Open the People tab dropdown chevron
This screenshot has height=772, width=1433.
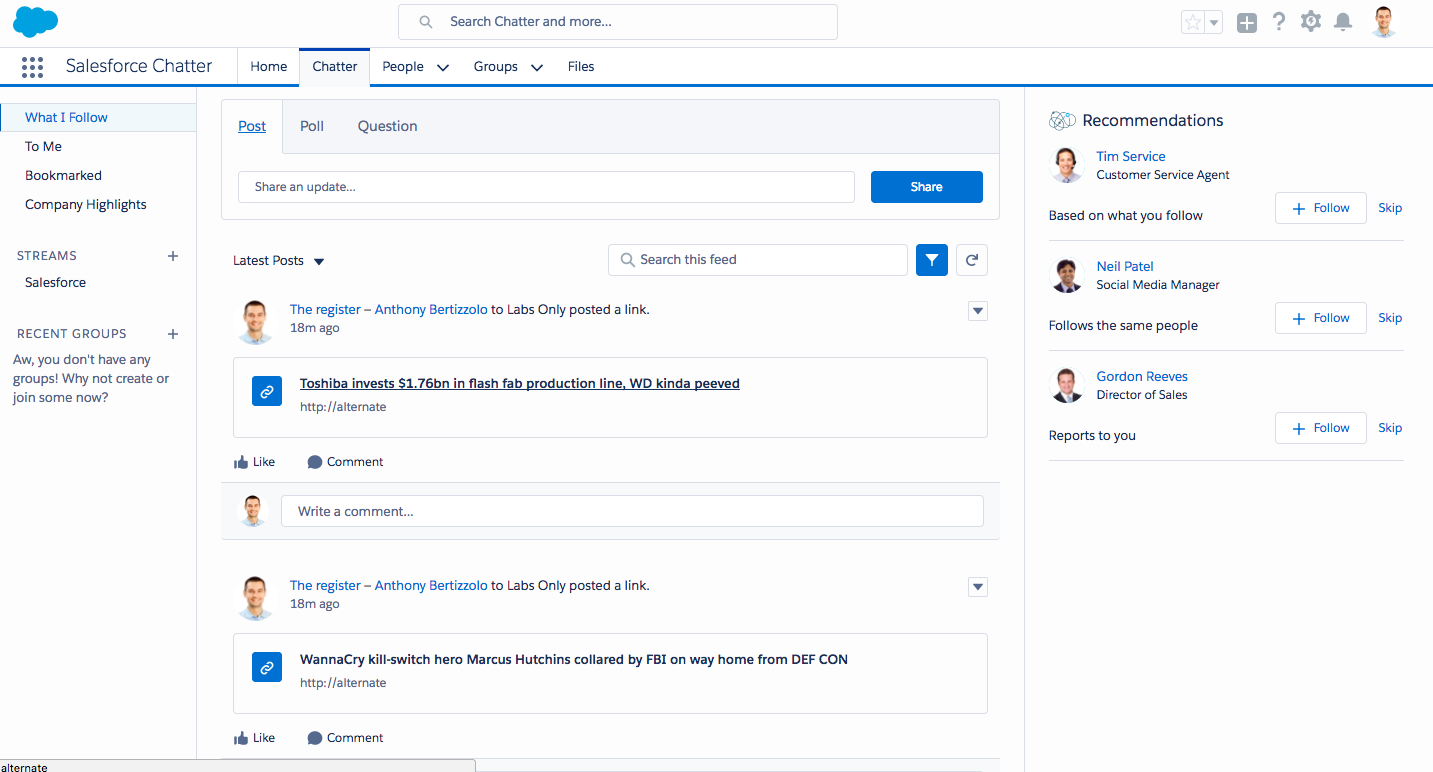[442, 67]
